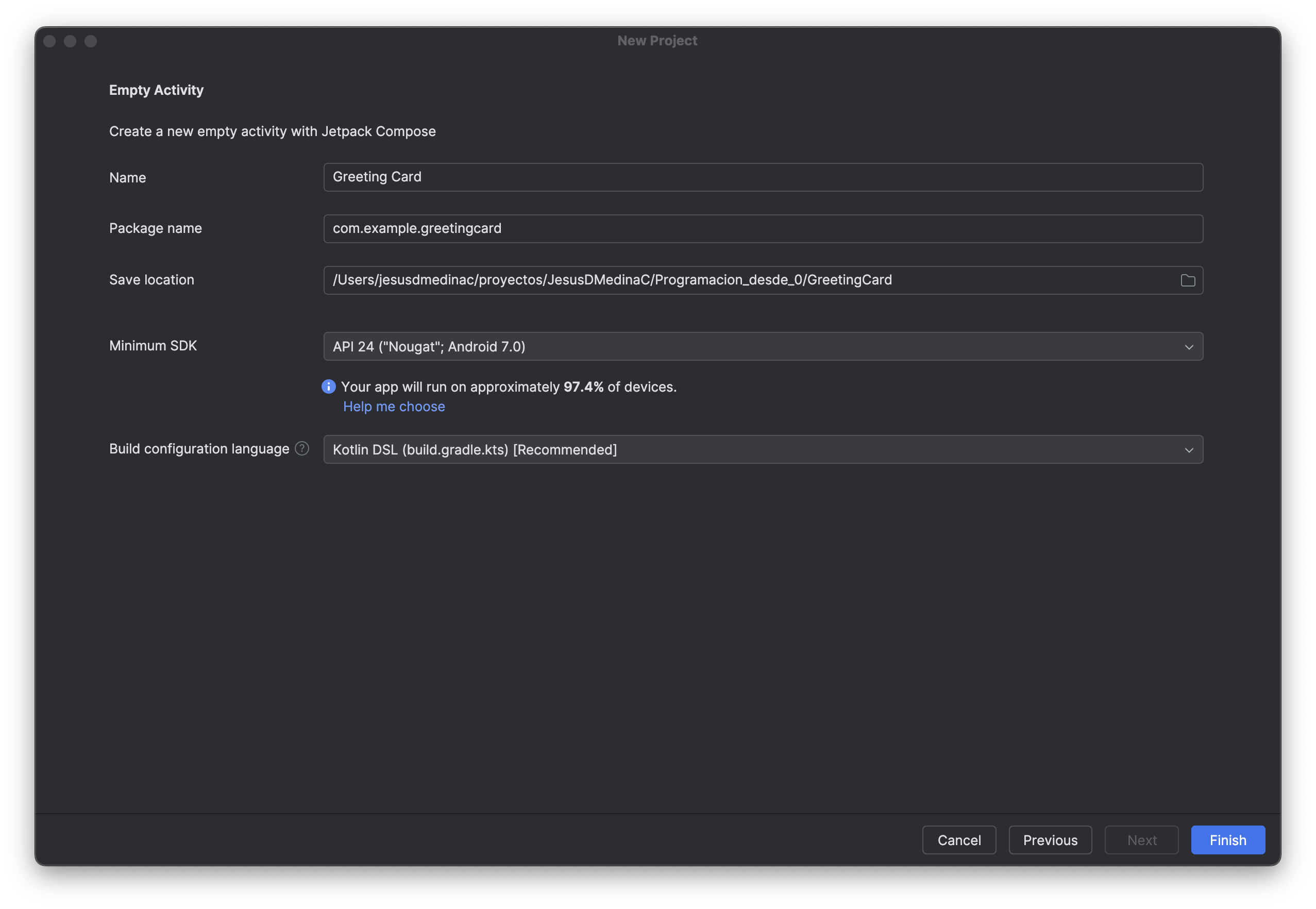Click the question mark help icon

pos(302,449)
